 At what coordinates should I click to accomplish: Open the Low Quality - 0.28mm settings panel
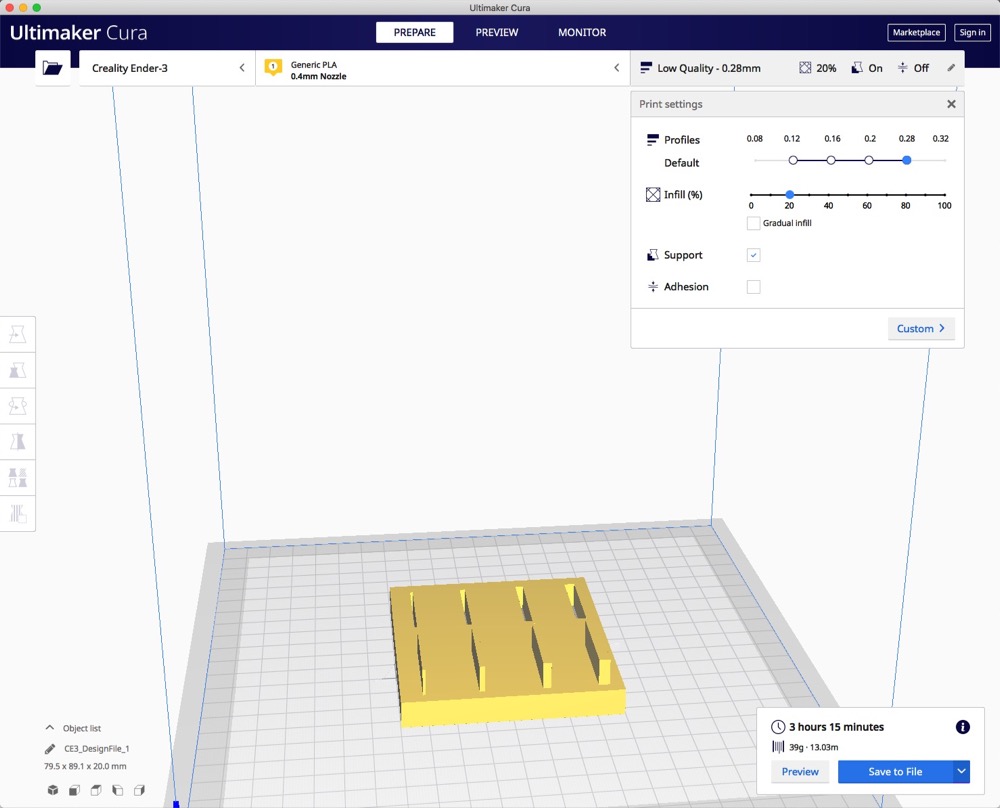[x=797, y=68]
